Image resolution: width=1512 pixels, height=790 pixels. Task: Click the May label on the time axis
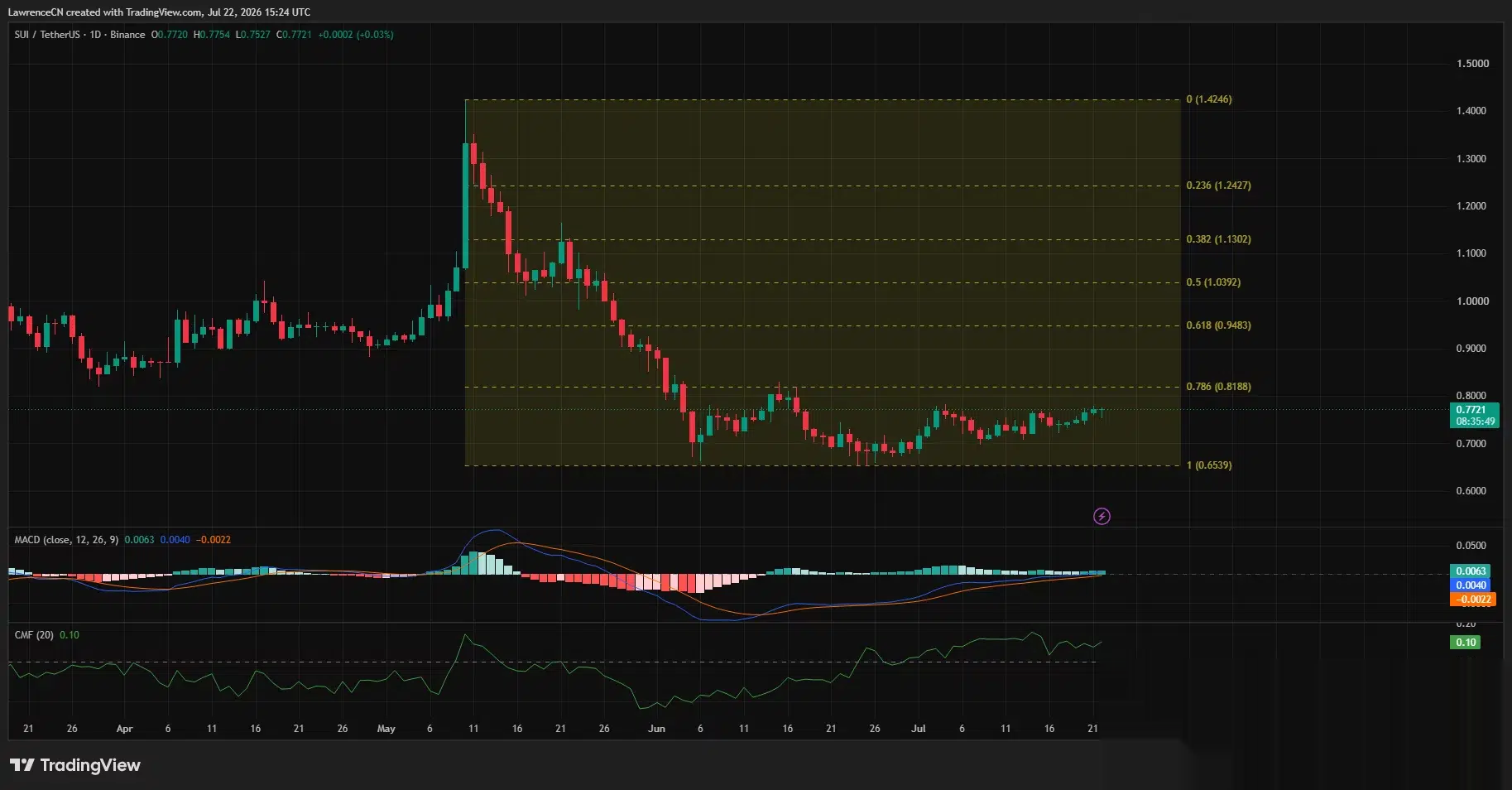[x=386, y=729]
